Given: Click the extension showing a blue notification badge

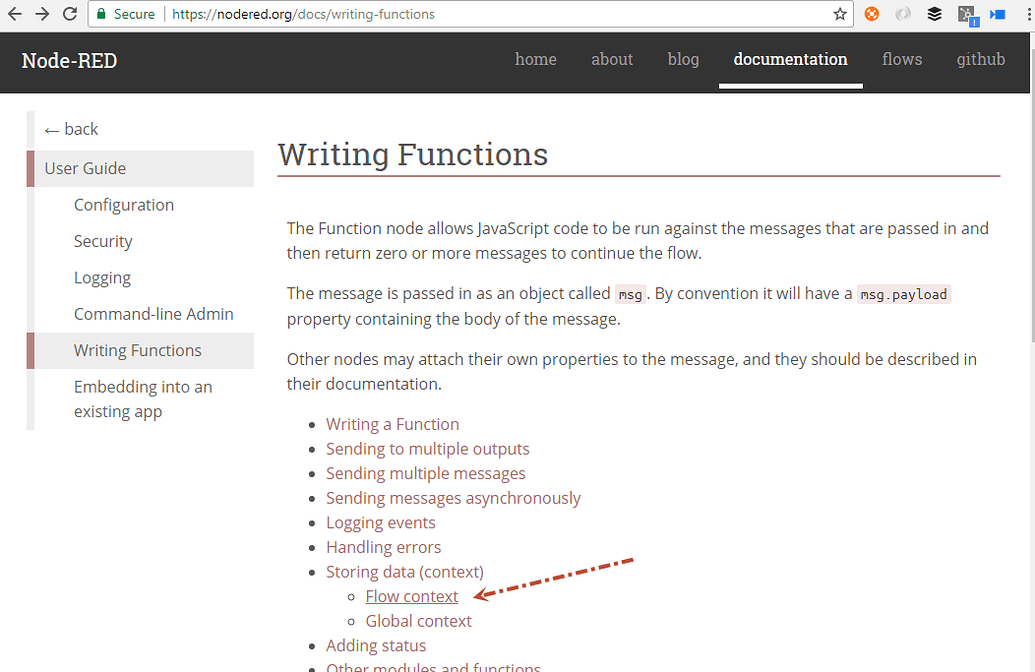Looking at the screenshot, I should click(x=966, y=14).
